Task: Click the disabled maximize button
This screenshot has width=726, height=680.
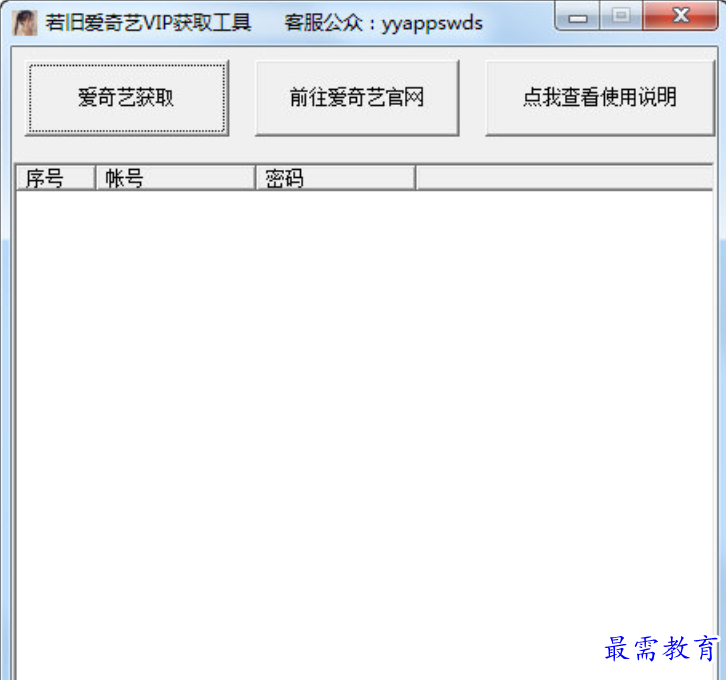Action: [621, 16]
